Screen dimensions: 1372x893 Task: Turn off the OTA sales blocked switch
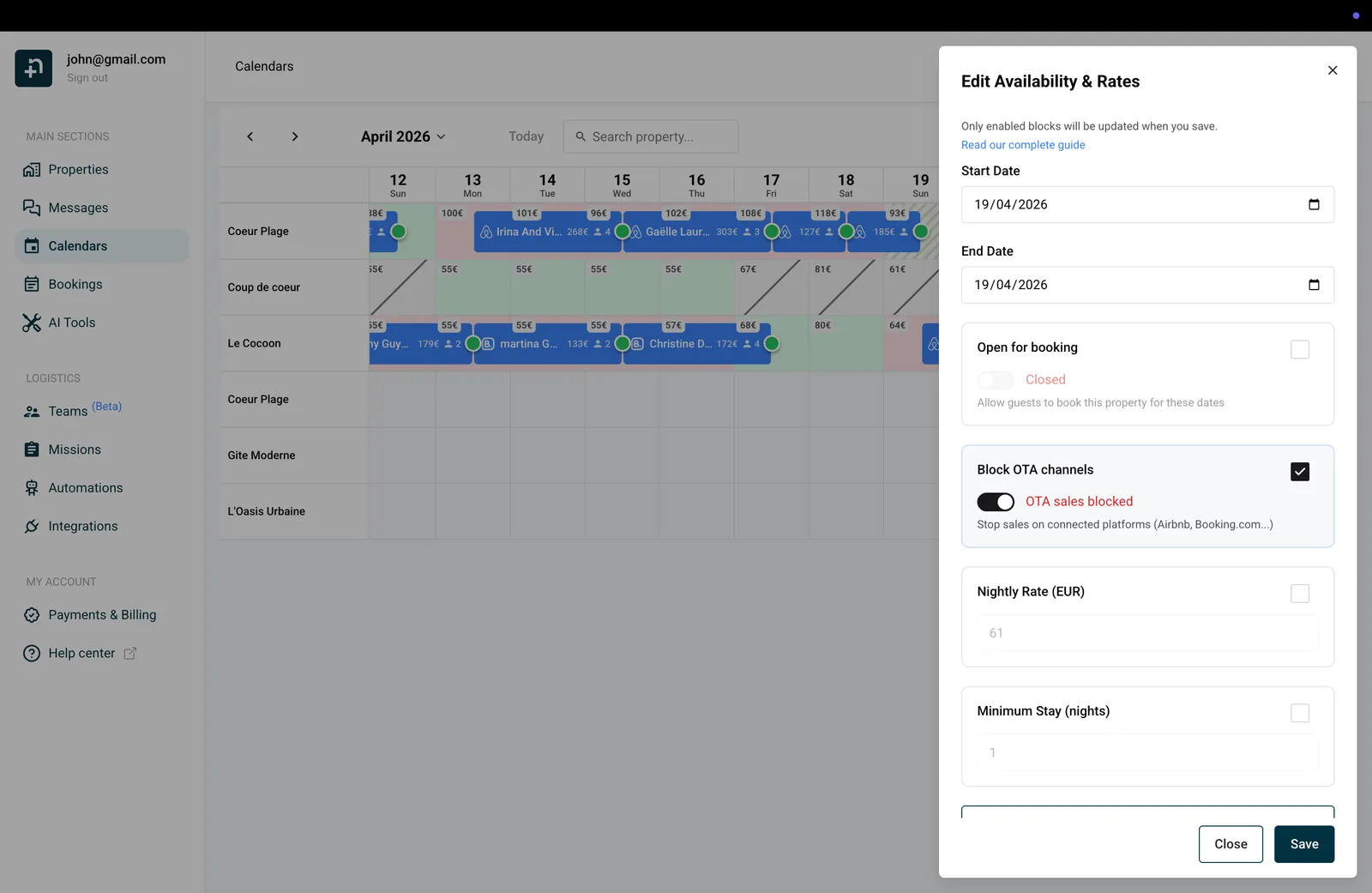tap(996, 502)
